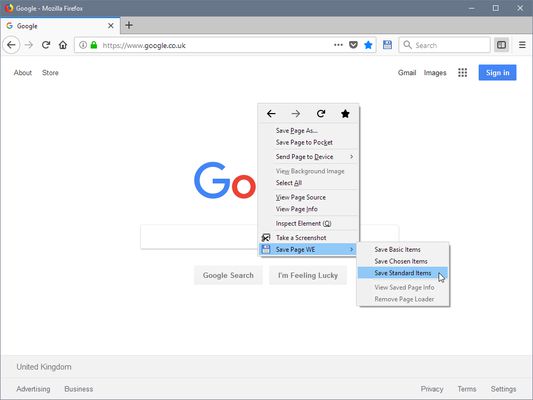
Task: Toggle the sidebars toolbar button
Action: [x=501, y=45]
